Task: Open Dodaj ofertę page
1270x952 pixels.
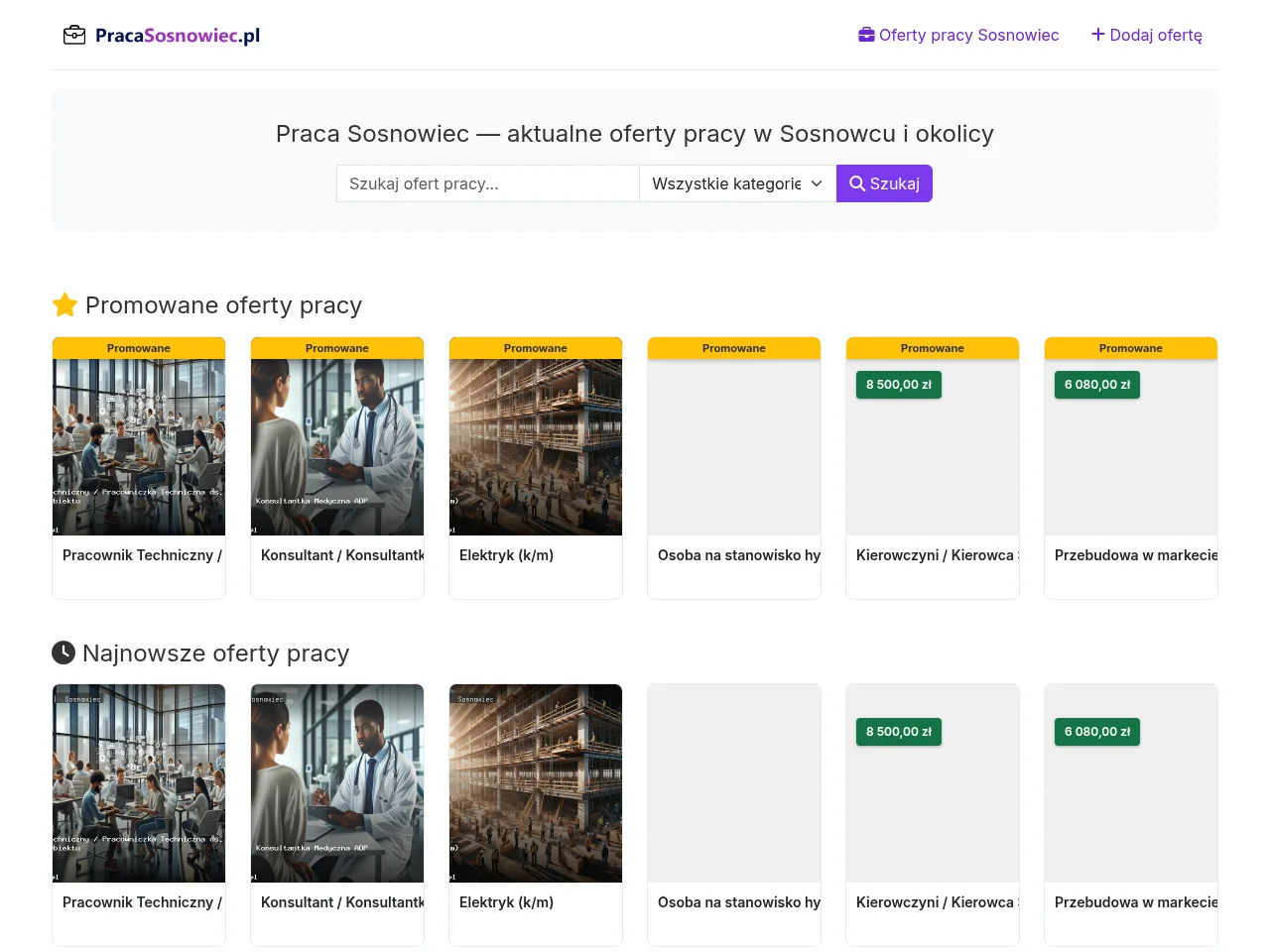Action: 1147,35
